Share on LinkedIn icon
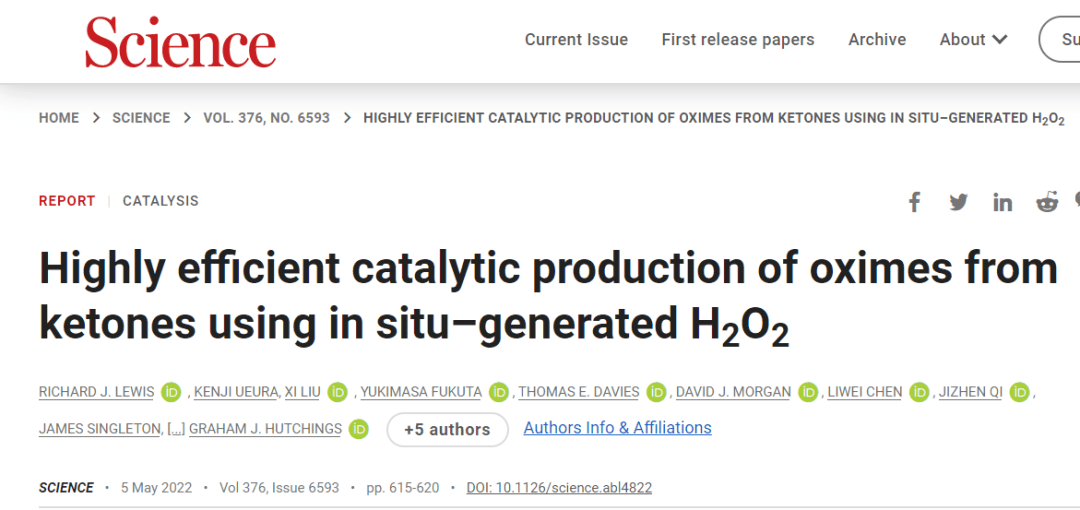This screenshot has height=510, width=1080. (x=1002, y=203)
